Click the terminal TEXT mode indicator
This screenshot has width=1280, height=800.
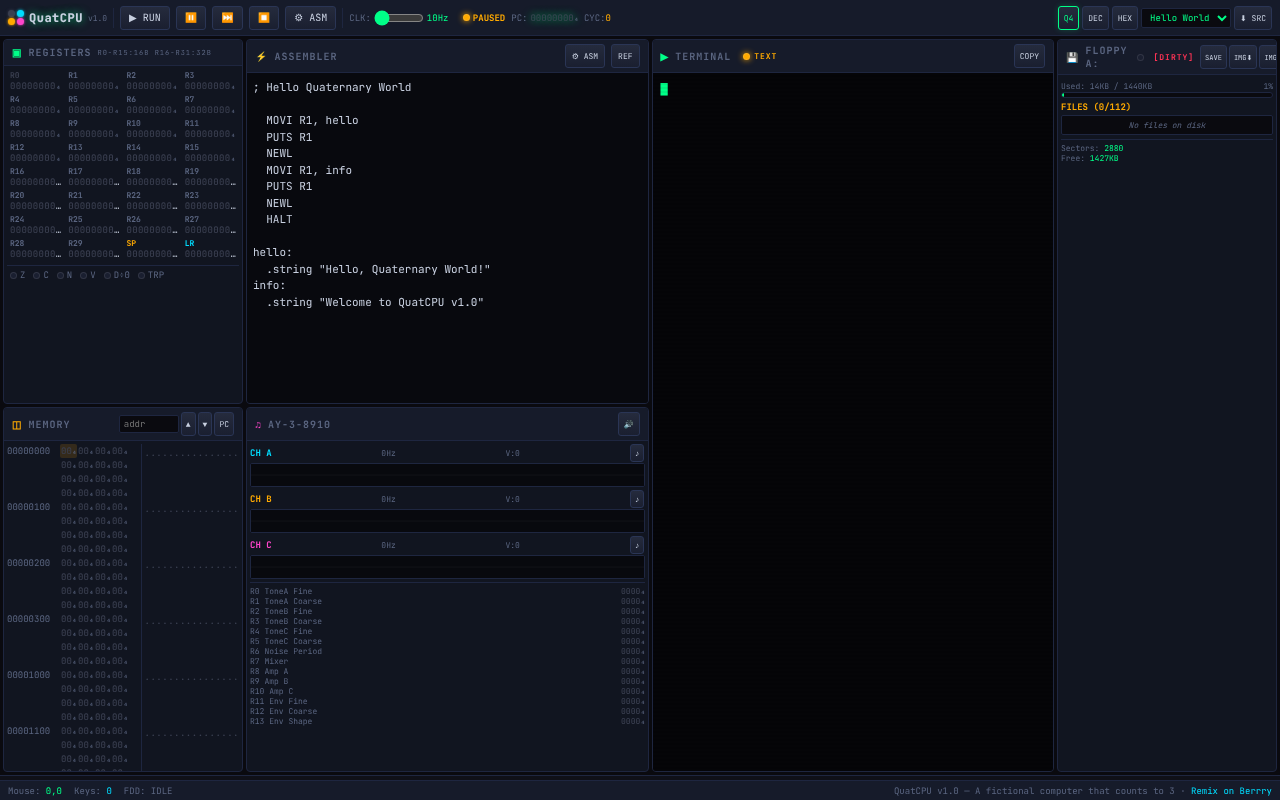pyautogui.click(x=760, y=57)
